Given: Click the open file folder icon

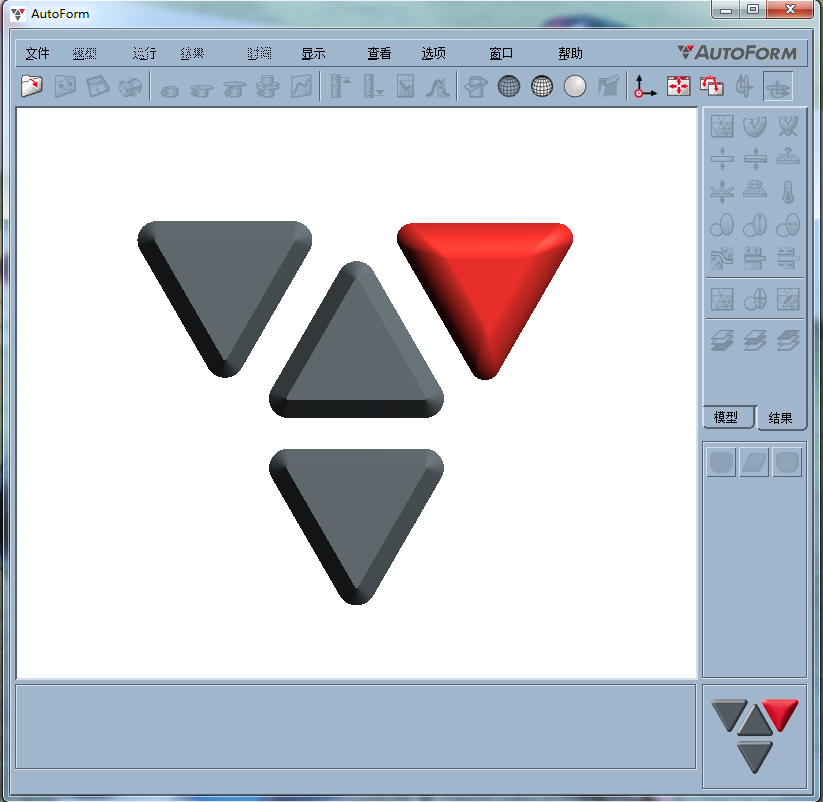Looking at the screenshot, I should click(31, 86).
